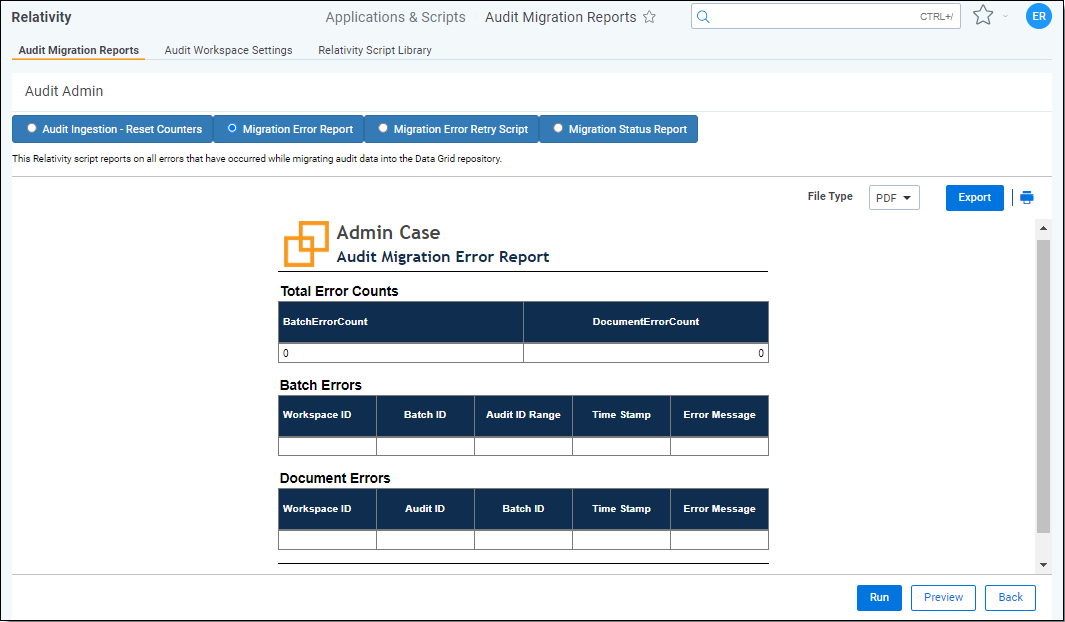Click the Admin Case orange logo
Image resolution: width=1065 pixels, height=622 pixels.
coord(305,244)
